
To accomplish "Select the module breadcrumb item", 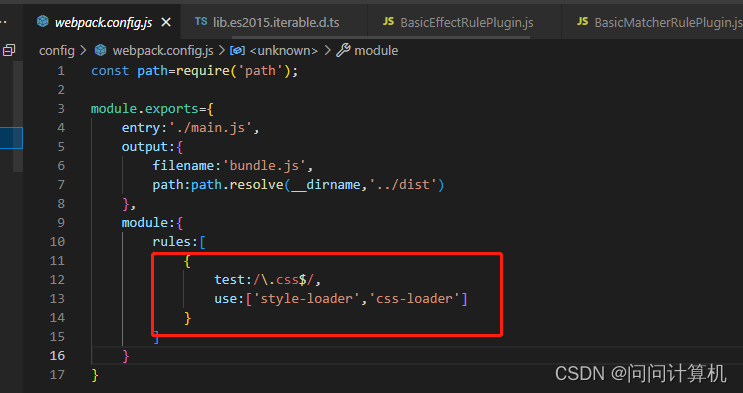I will coord(376,50).
